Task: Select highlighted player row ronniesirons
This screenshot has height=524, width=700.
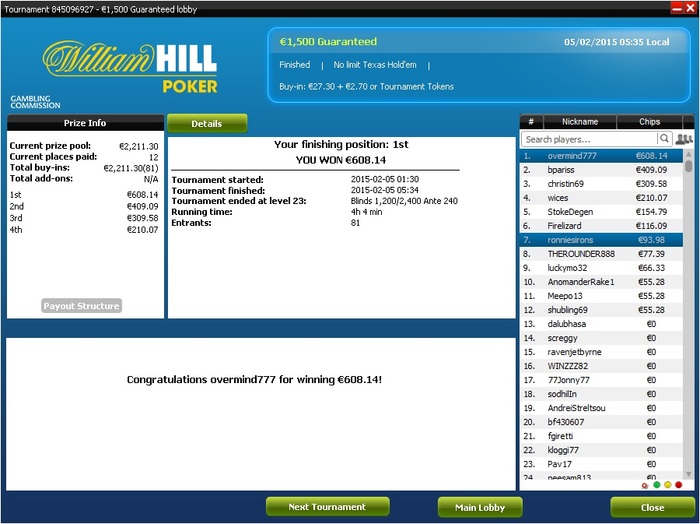Action: tap(601, 240)
